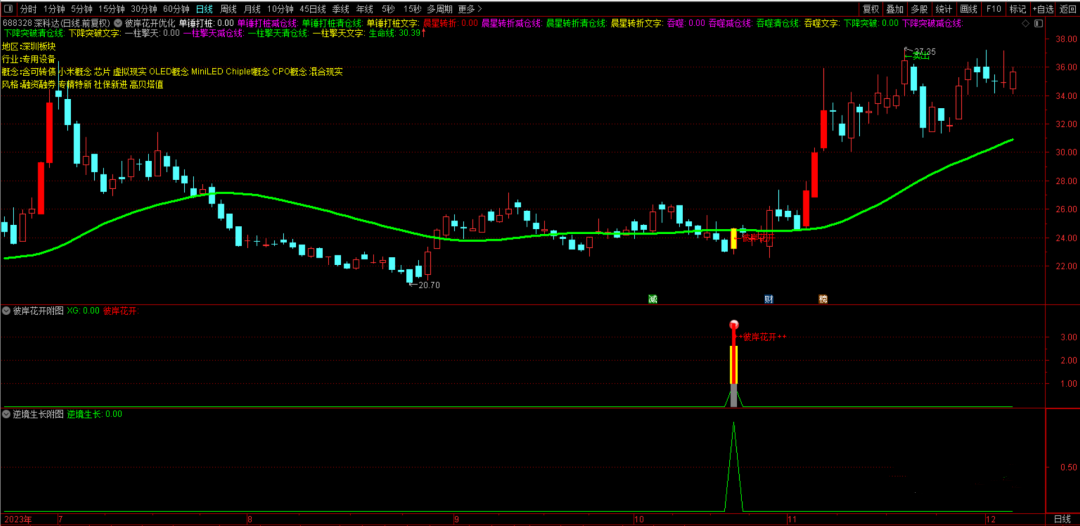Open settings icon for 逆境生长附图 panel
The image size is (1080, 526).
7,413
